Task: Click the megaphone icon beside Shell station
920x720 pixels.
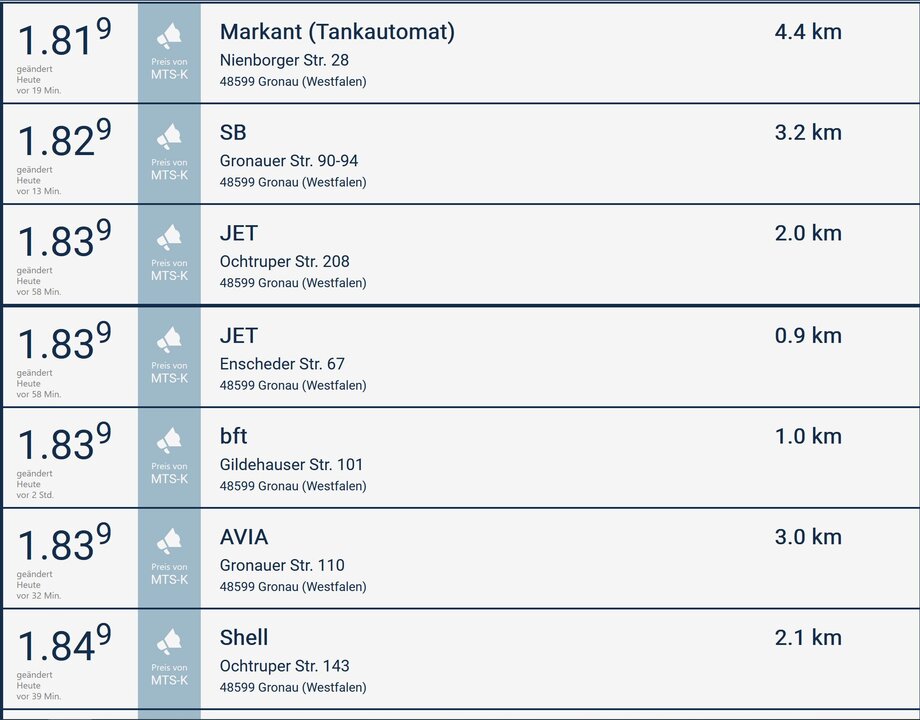Action: [x=169, y=642]
